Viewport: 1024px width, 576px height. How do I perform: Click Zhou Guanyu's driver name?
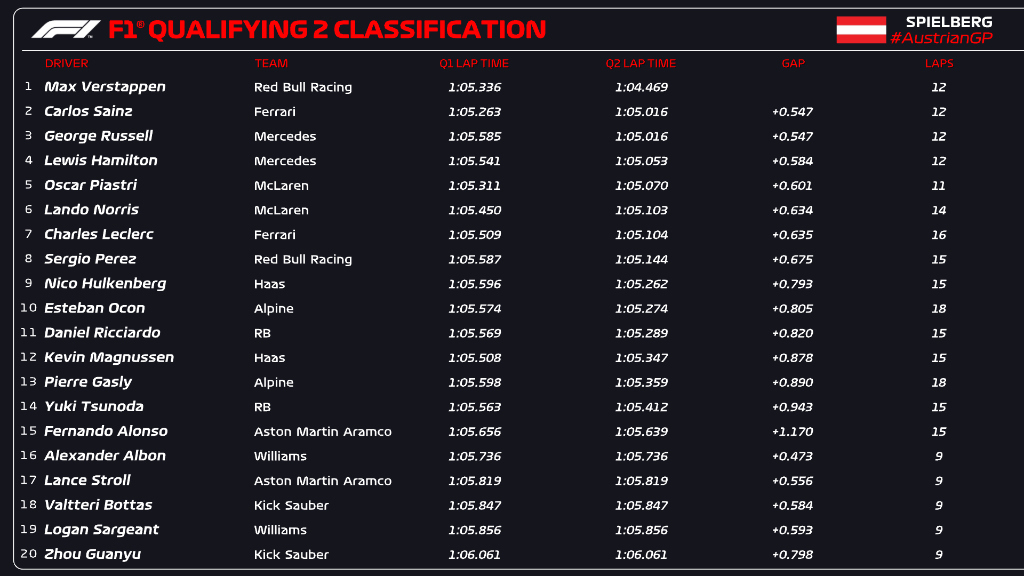(92, 554)
